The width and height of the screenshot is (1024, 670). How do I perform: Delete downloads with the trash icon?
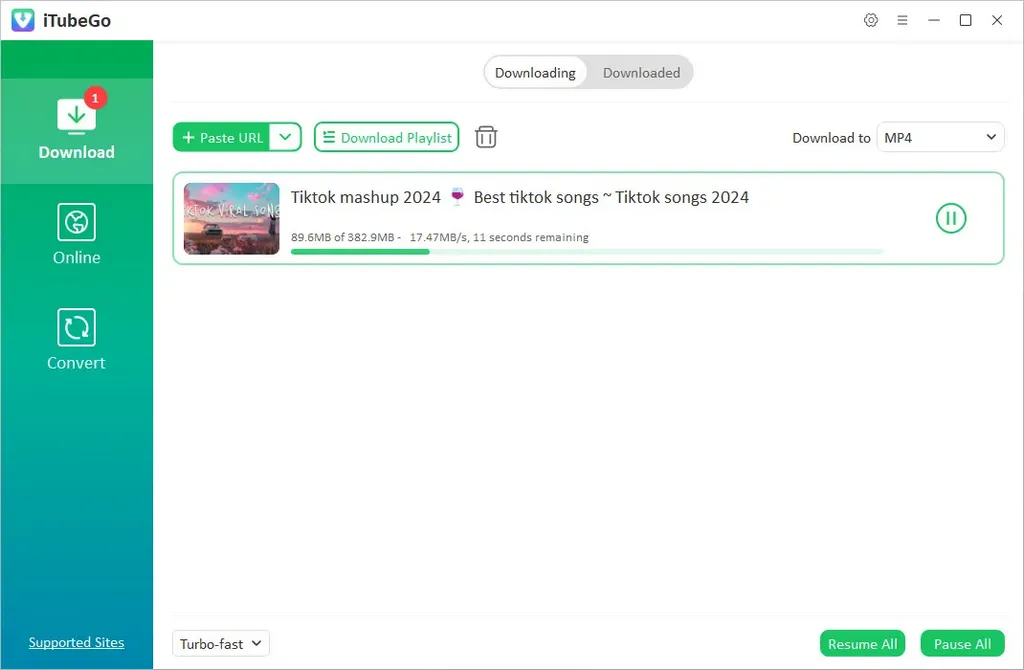(486, 137)
